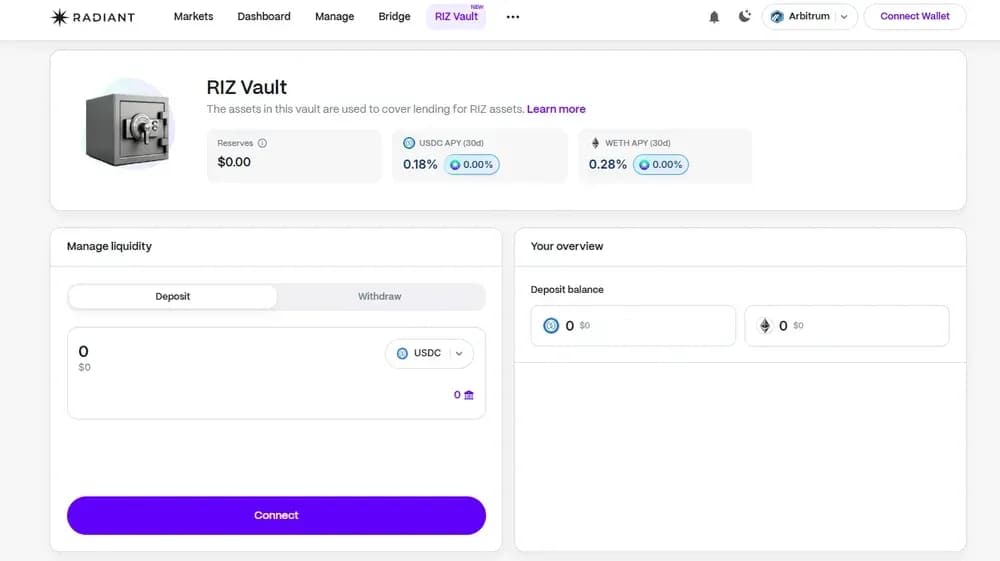Open the Dashboard tab
This screenshot has height=561, width=1000.
[x=264, y=17]
